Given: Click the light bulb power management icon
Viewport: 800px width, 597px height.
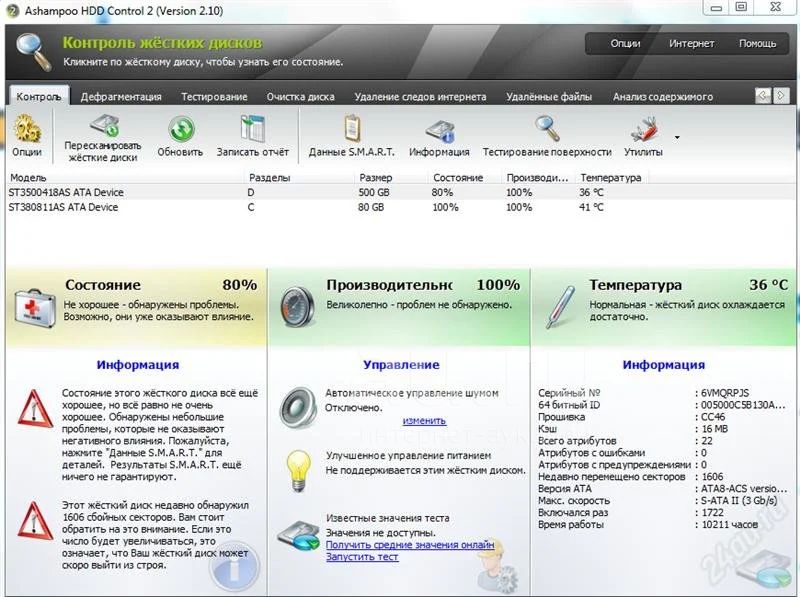Looking at the screenshot, I should click(x=298, y=470).
